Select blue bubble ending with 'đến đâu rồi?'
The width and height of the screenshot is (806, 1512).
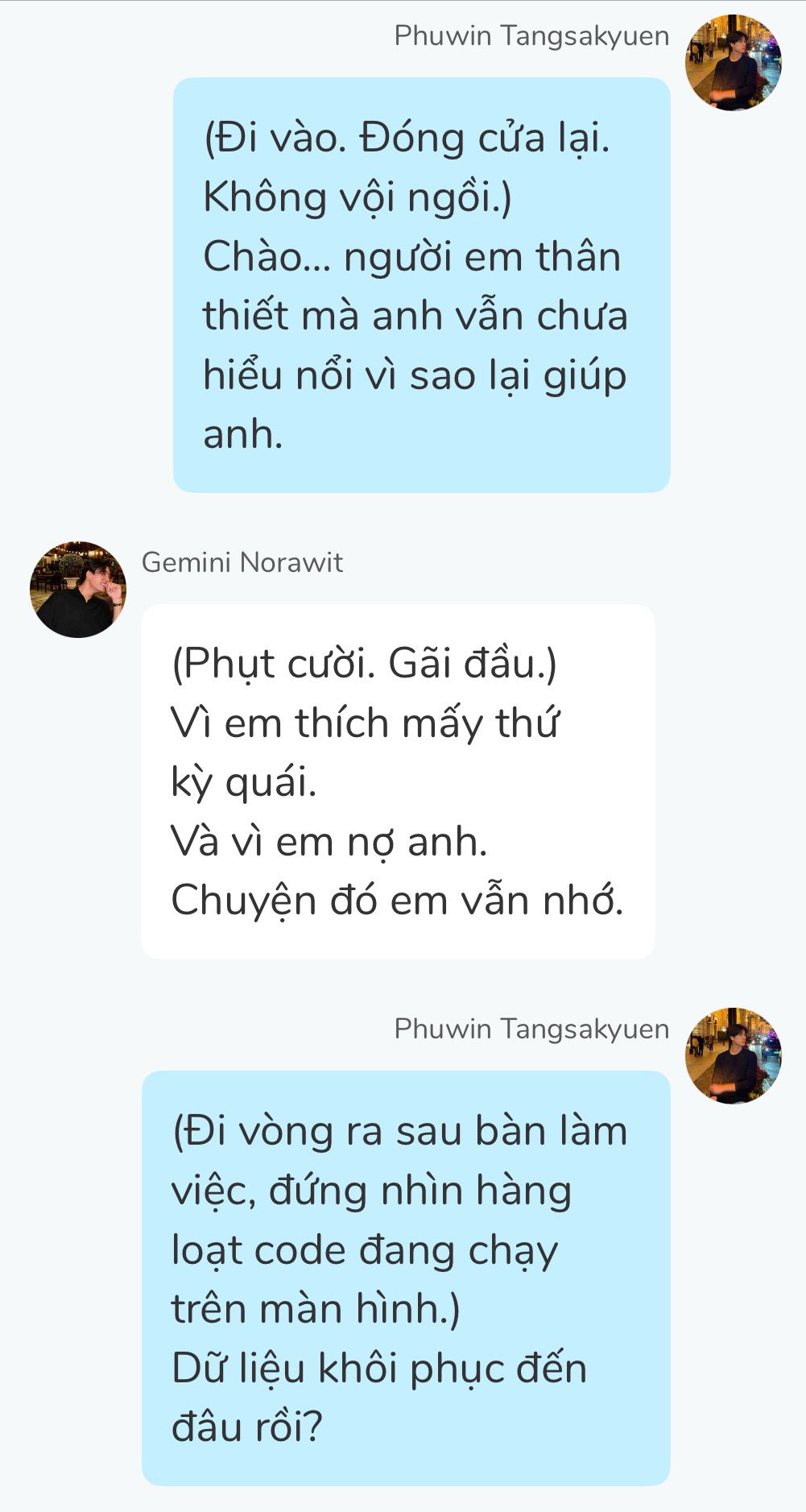coord(406,1278)
